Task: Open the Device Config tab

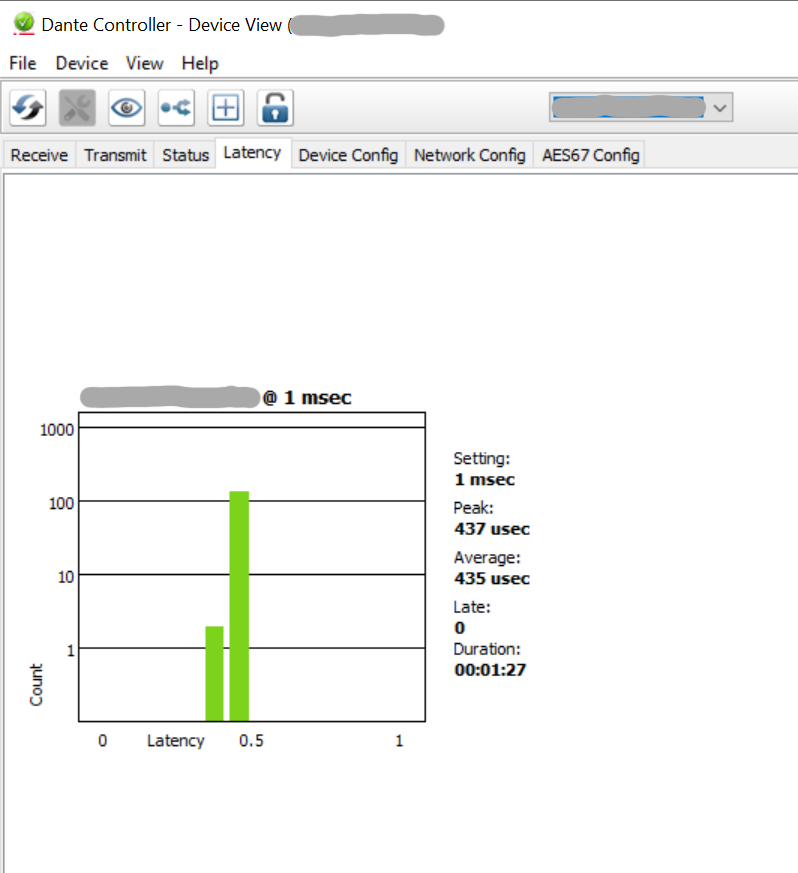Action: click(x=349, y=155)
